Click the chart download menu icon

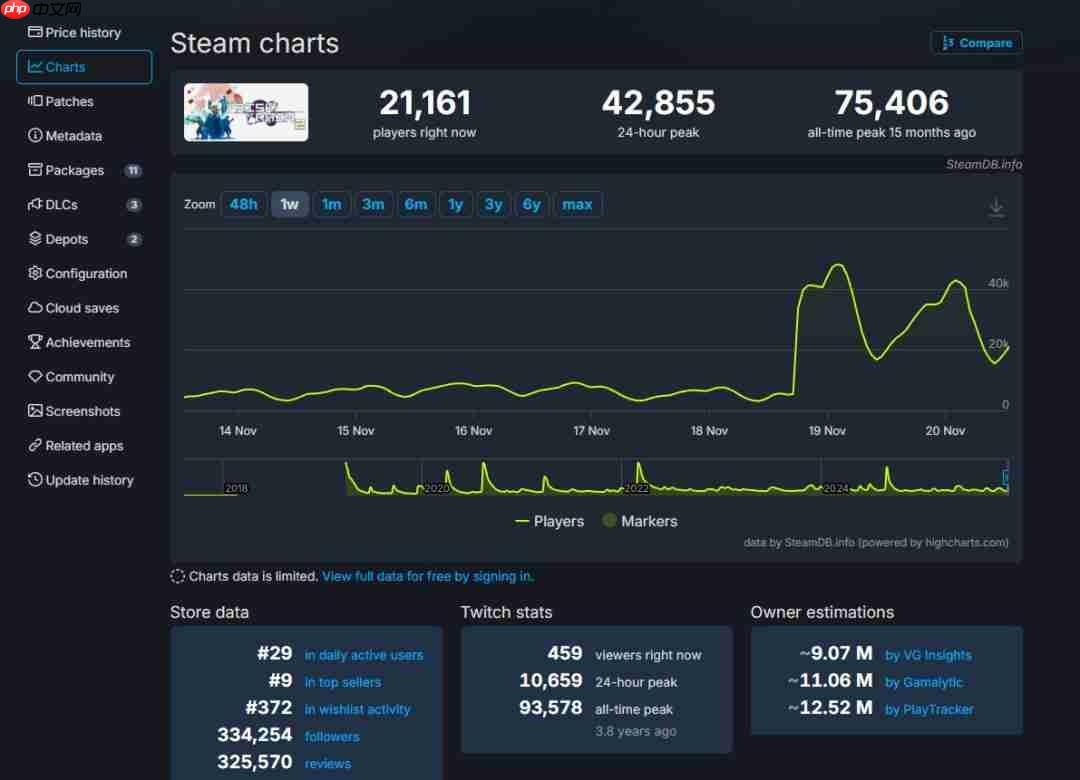coord(996,207)
